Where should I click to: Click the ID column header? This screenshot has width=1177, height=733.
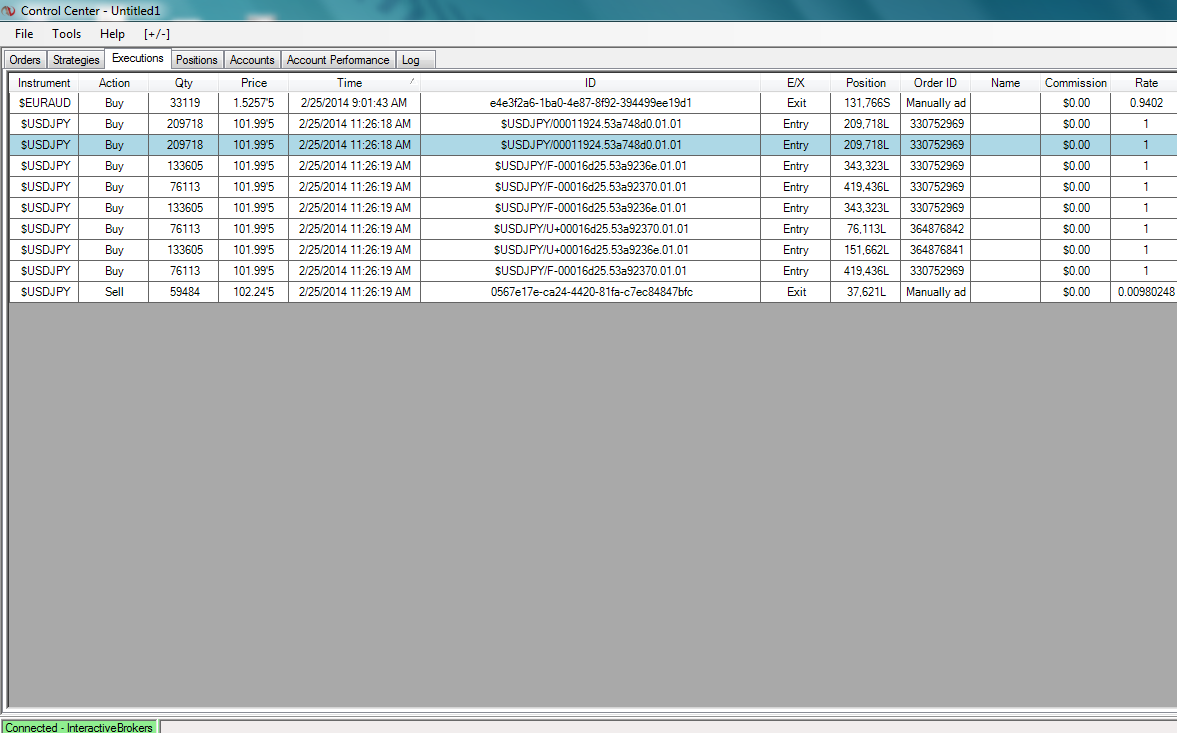590,83
